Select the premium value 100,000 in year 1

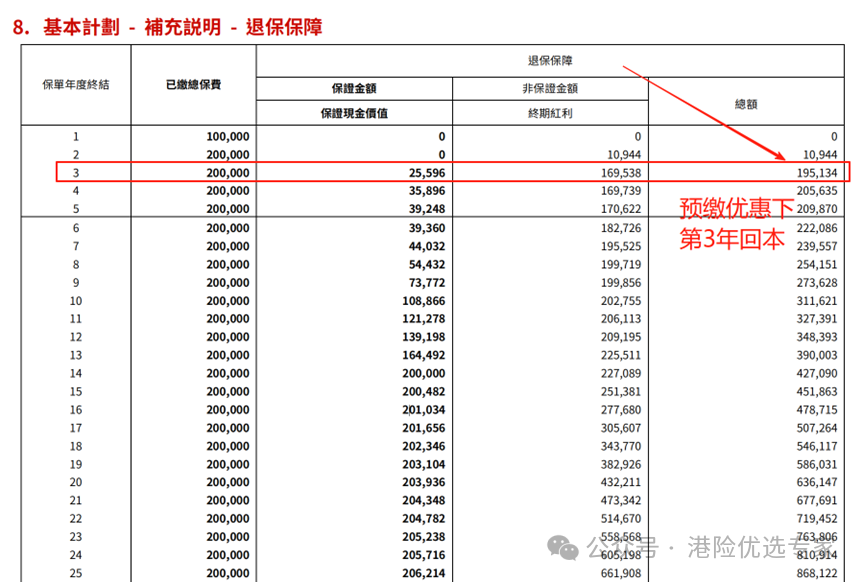point(228,137)
